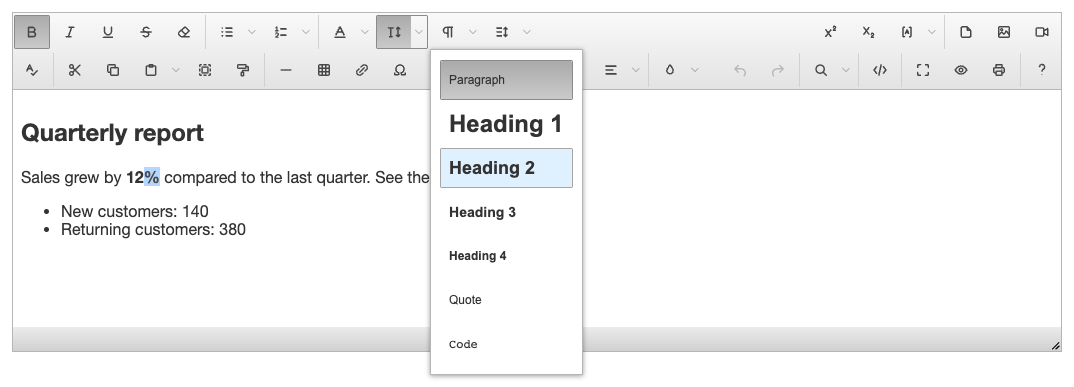Click the redo arrow
1074x387 pixels.
tap(777, 70)
